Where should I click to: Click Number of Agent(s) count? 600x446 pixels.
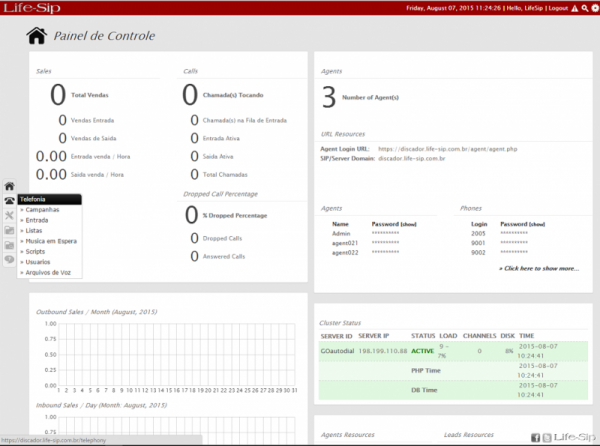329,97
